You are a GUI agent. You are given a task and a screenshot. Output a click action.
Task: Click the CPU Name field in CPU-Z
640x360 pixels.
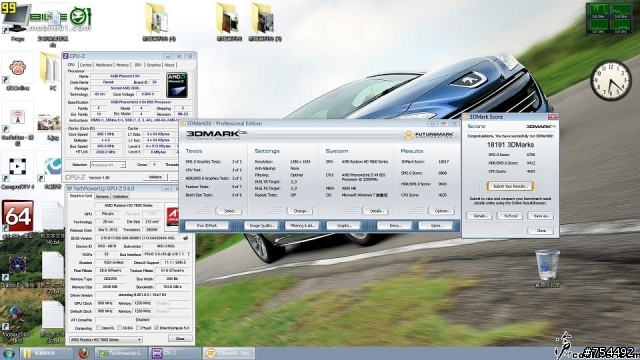pos(125,76)
